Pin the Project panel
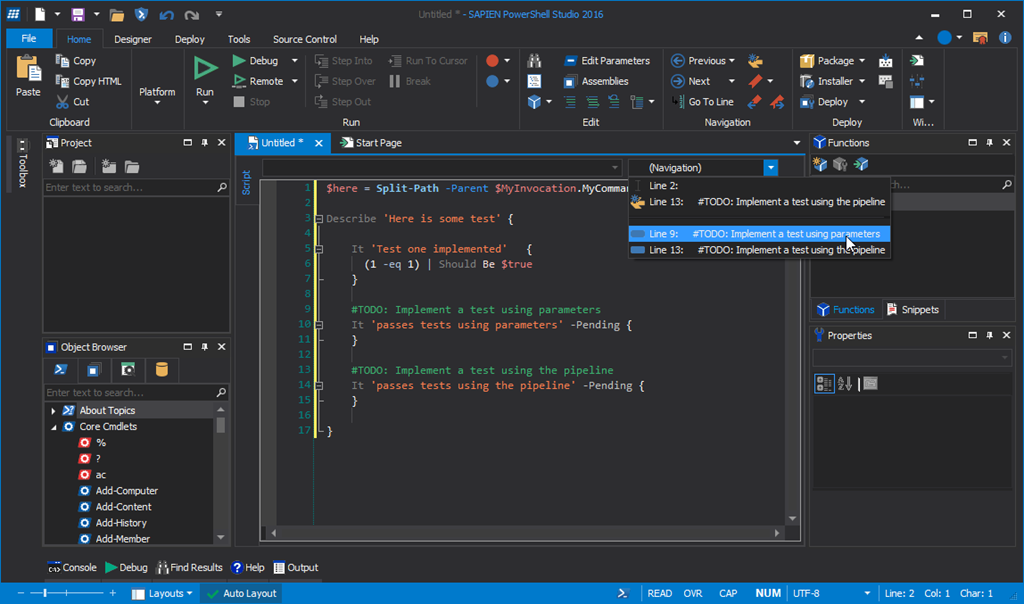This screenshot has height=604, width=1024. 204,142
